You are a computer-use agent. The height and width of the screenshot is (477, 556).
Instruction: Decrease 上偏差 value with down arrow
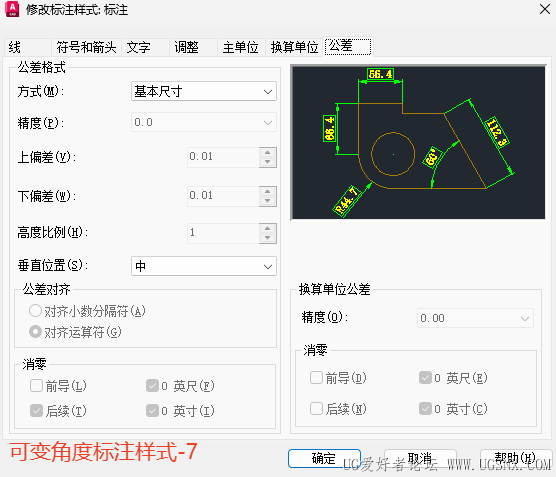pos(268,162)
